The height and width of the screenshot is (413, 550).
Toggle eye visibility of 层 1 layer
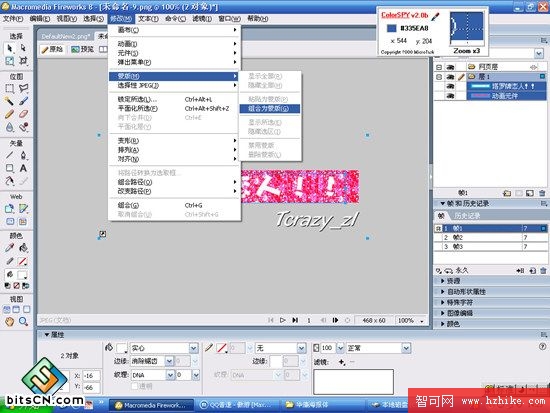tap(450, 76)
